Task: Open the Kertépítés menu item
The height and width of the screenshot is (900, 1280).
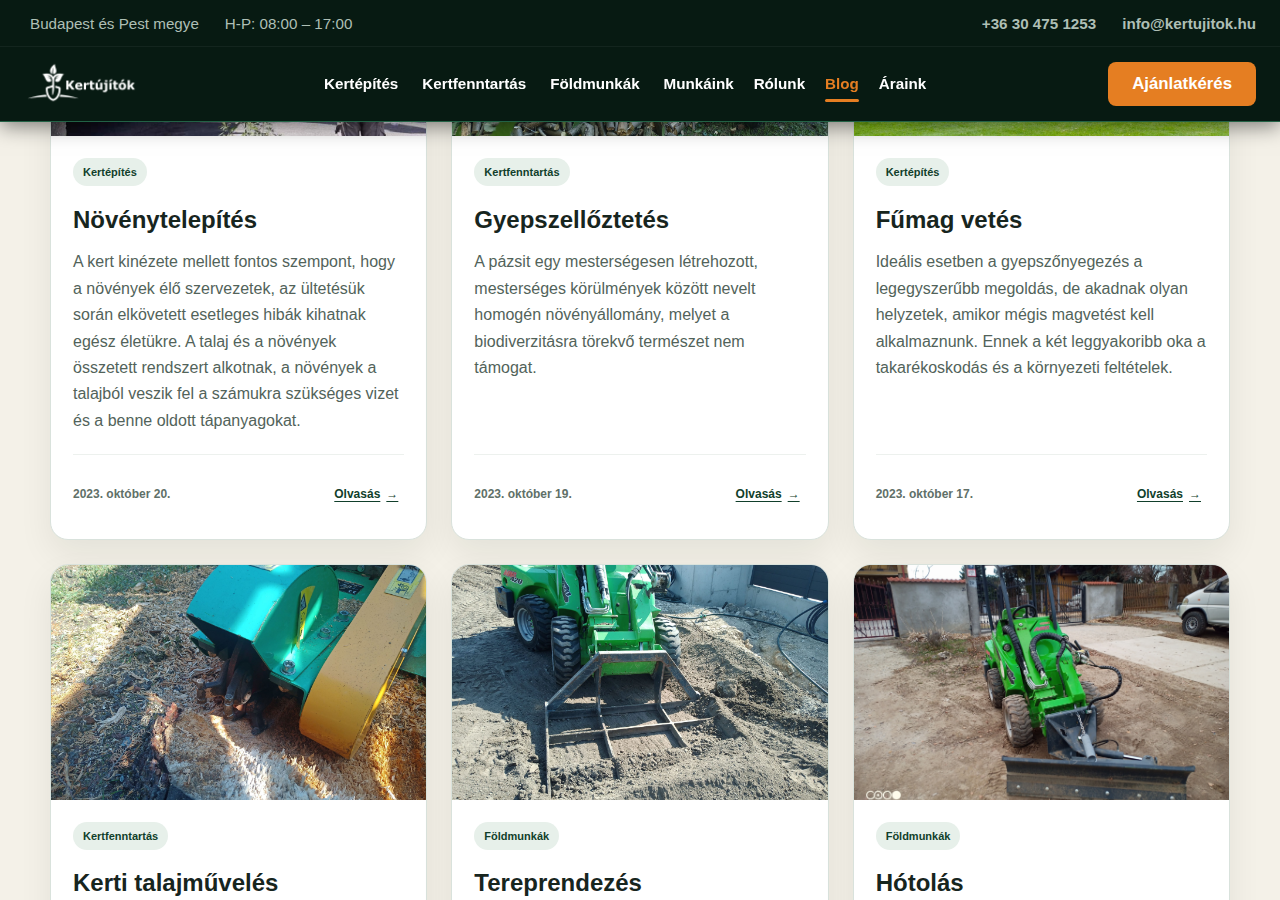Action: point(361,84)
